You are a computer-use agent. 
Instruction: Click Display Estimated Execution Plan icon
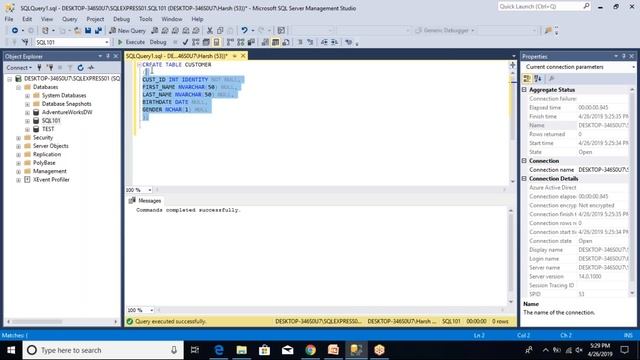(196, 42)
